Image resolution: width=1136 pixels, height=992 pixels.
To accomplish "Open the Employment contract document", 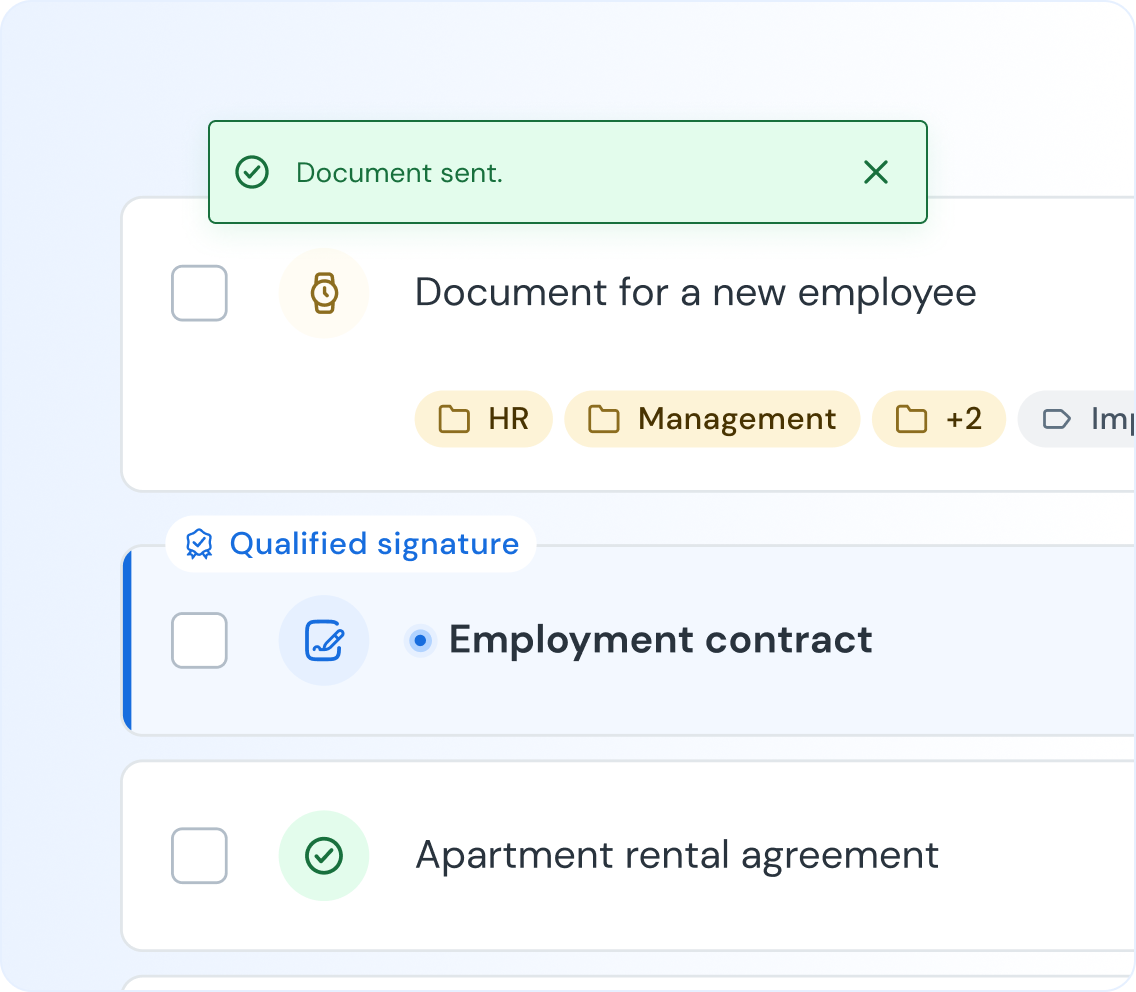I will click(x=660, y=640).
